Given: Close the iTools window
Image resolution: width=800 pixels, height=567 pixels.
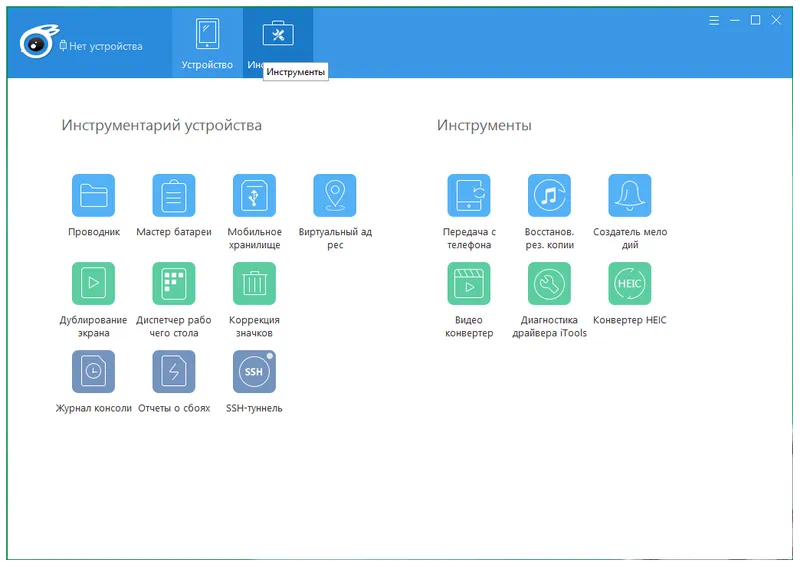Looking at the screenshot, I should [776, 20].
